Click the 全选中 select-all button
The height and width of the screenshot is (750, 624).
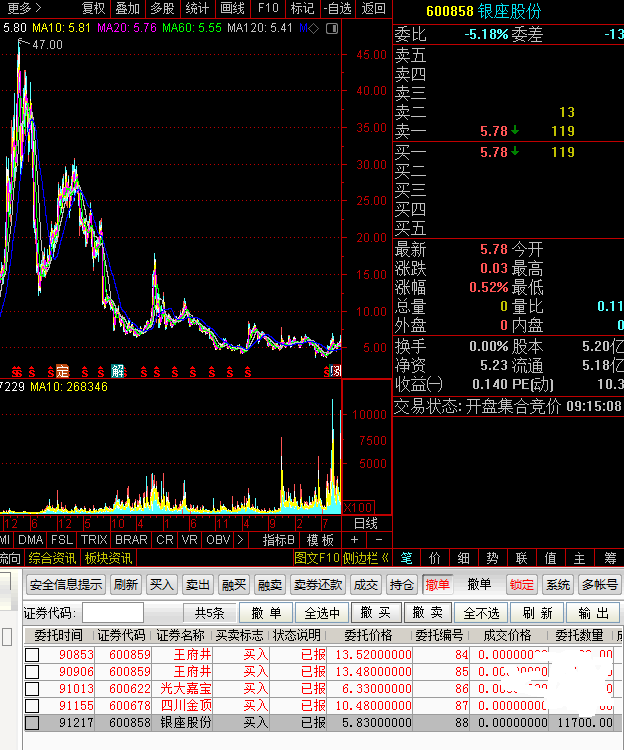pos(322,613)
